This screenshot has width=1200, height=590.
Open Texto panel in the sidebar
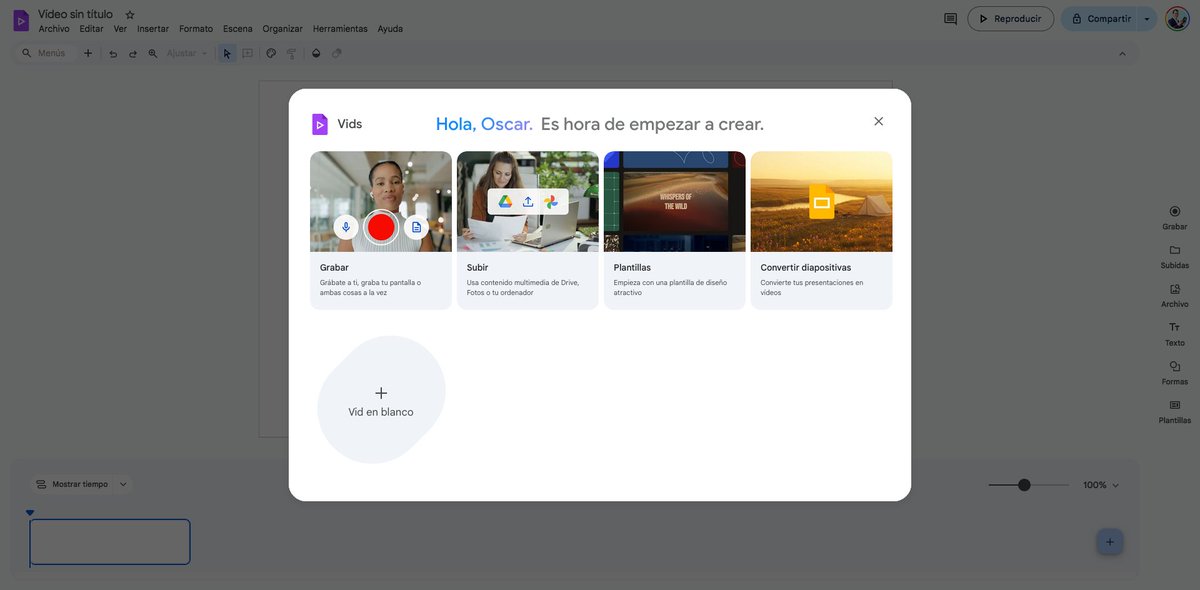(x=1175, y=334)
